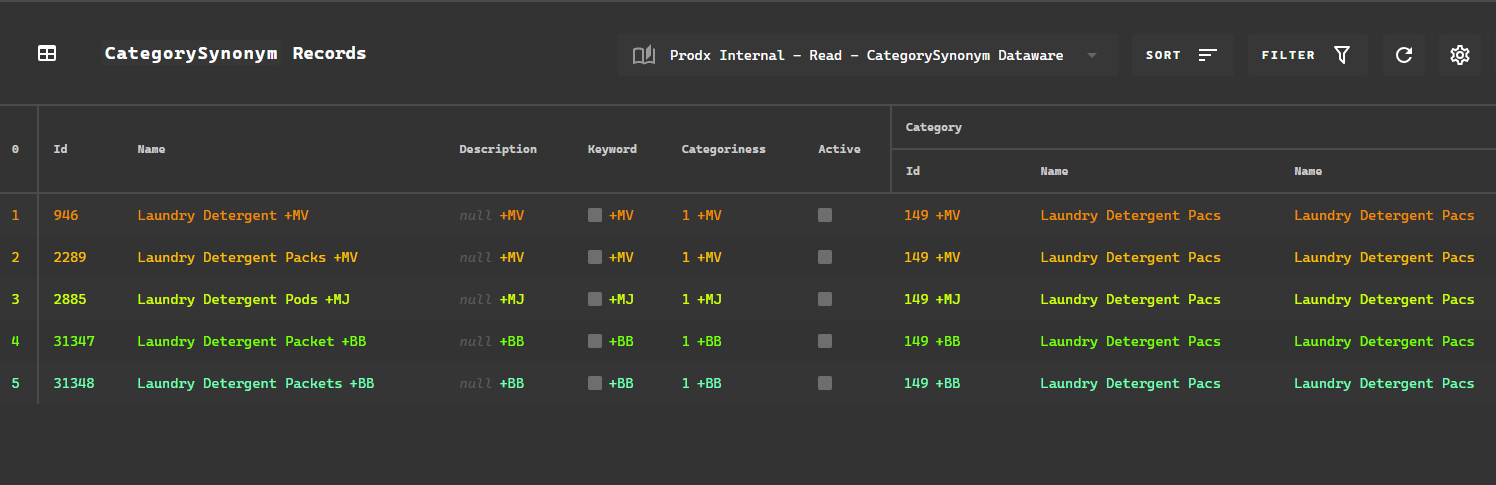The width and height of the screenshot is (1496, 485).
Task: Toggle Active checkbox for Laundry Detergent Packet row
Action: pos(825,341)
